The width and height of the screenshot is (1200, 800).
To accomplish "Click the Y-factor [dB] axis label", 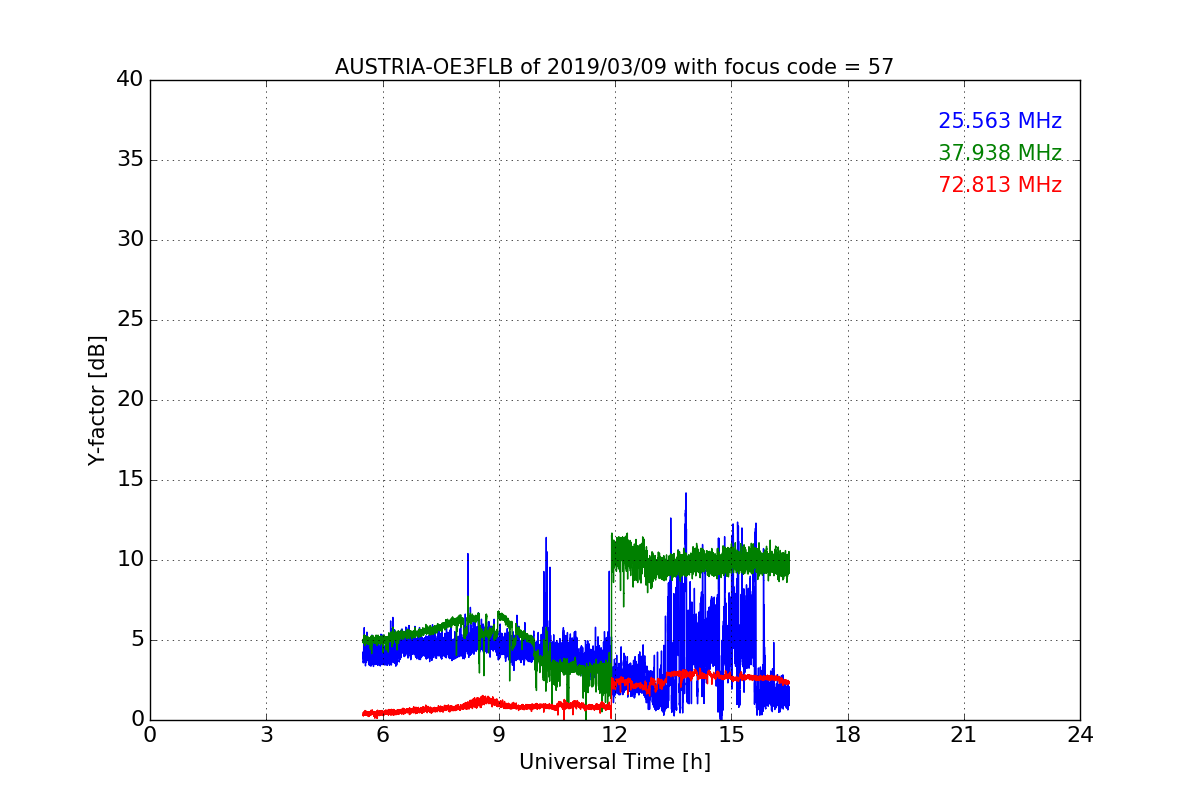I will tap(97, 400).
